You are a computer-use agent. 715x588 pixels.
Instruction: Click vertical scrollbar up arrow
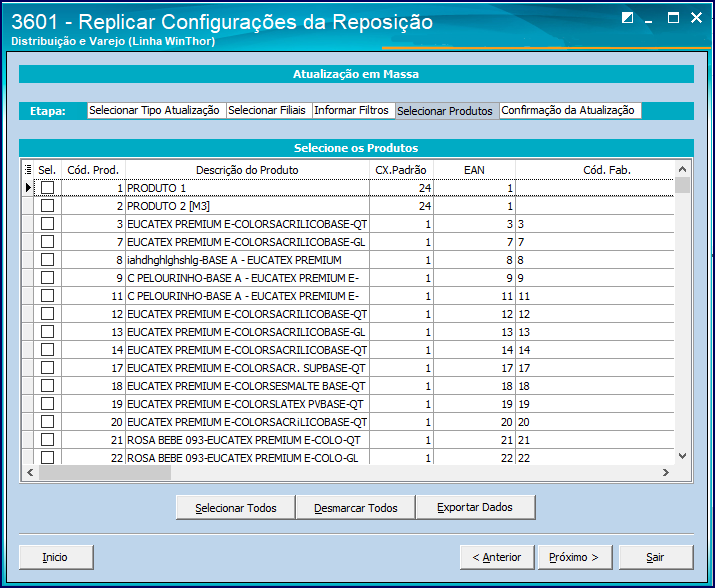[682, 169]
